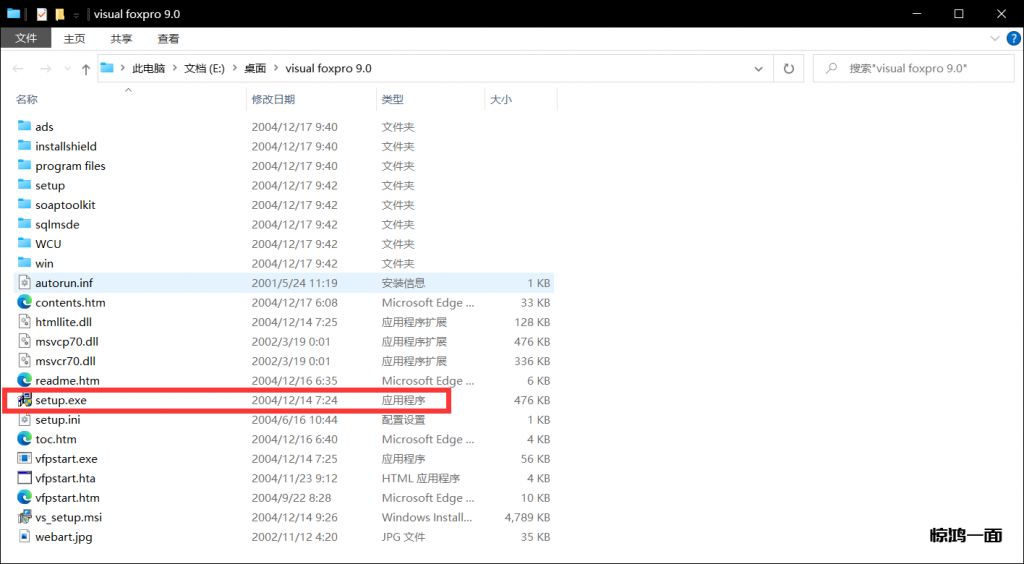The image size is (1024, 564).
Task: Click the contents.htm Edge file icon
Action: pos(25,302)
